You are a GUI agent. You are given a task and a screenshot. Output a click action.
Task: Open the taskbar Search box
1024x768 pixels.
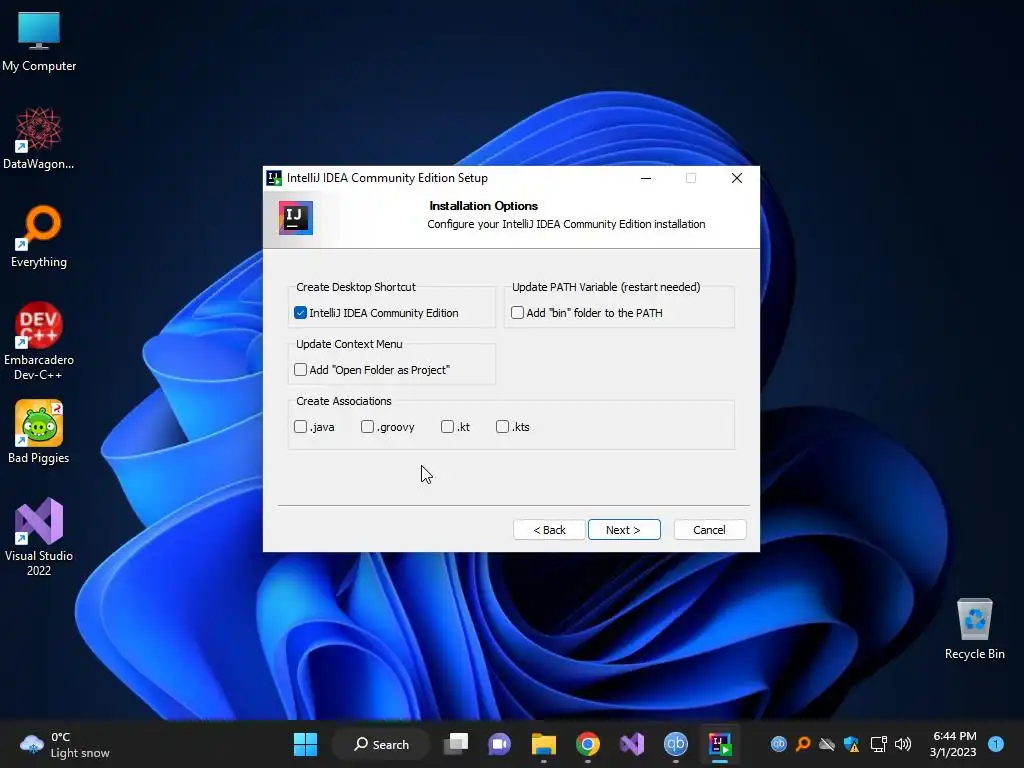(x=381, y=744)
